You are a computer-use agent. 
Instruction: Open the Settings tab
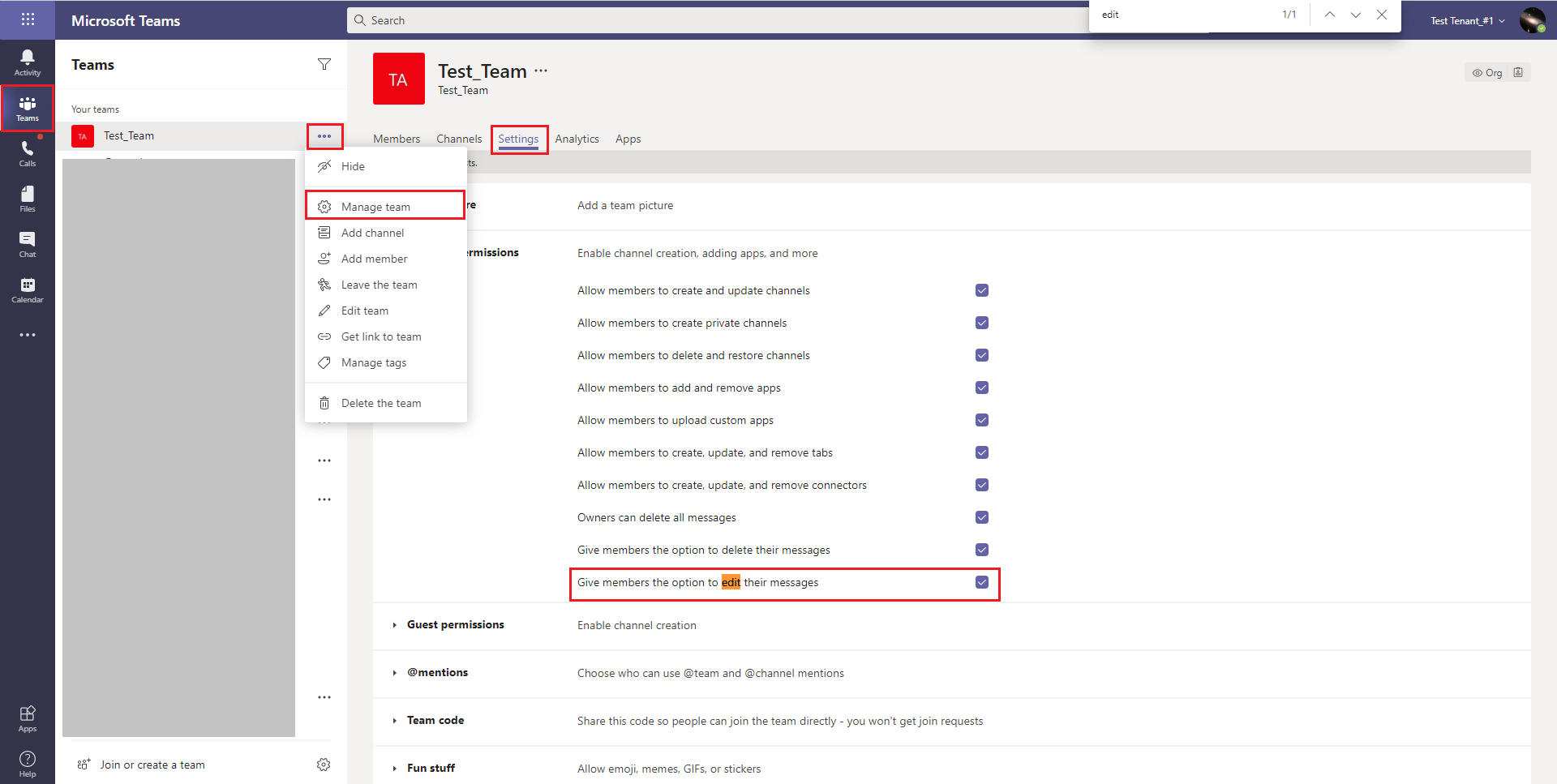click(x=518, y=139)
